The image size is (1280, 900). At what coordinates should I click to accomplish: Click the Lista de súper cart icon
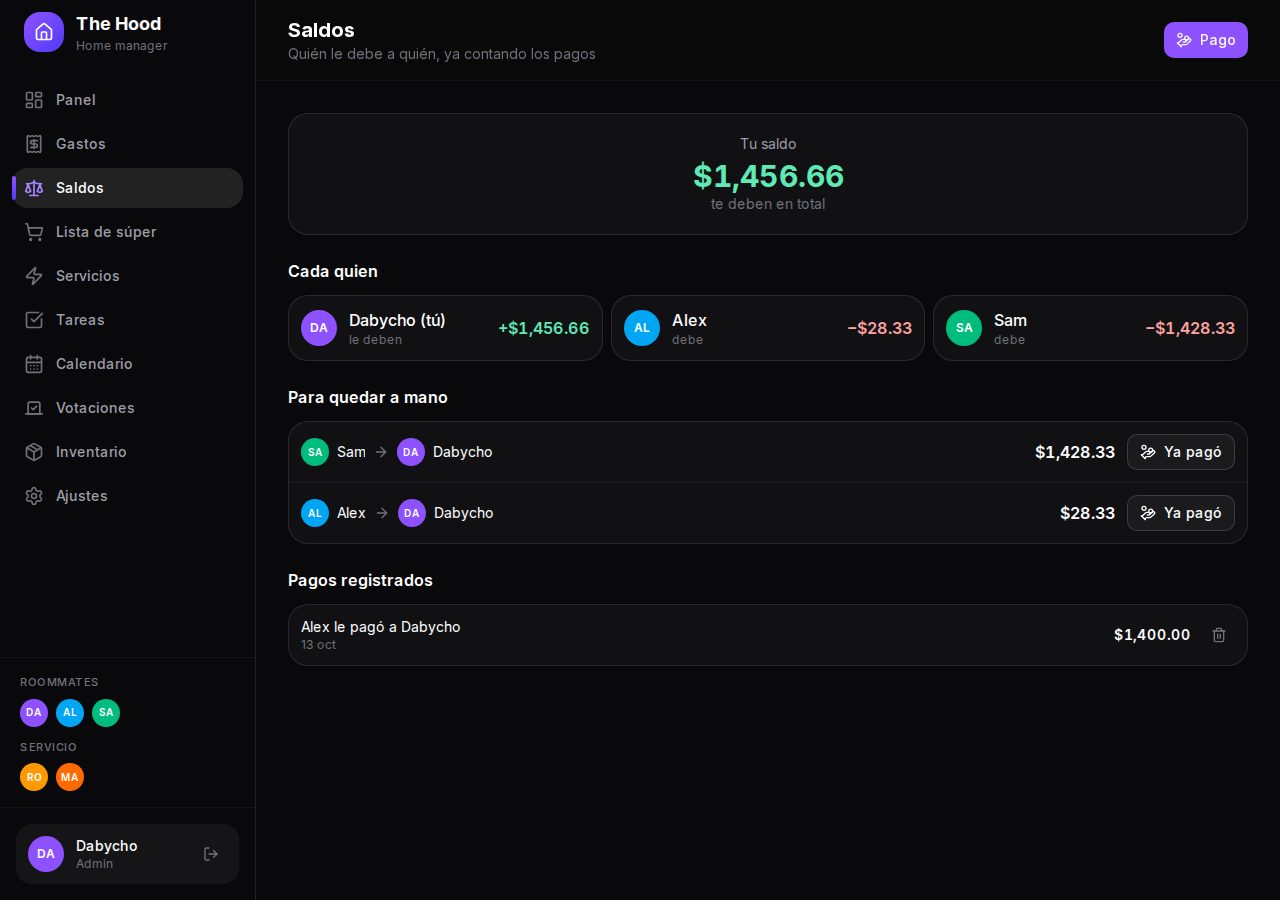pyautogui.click(x=34, y=232)
